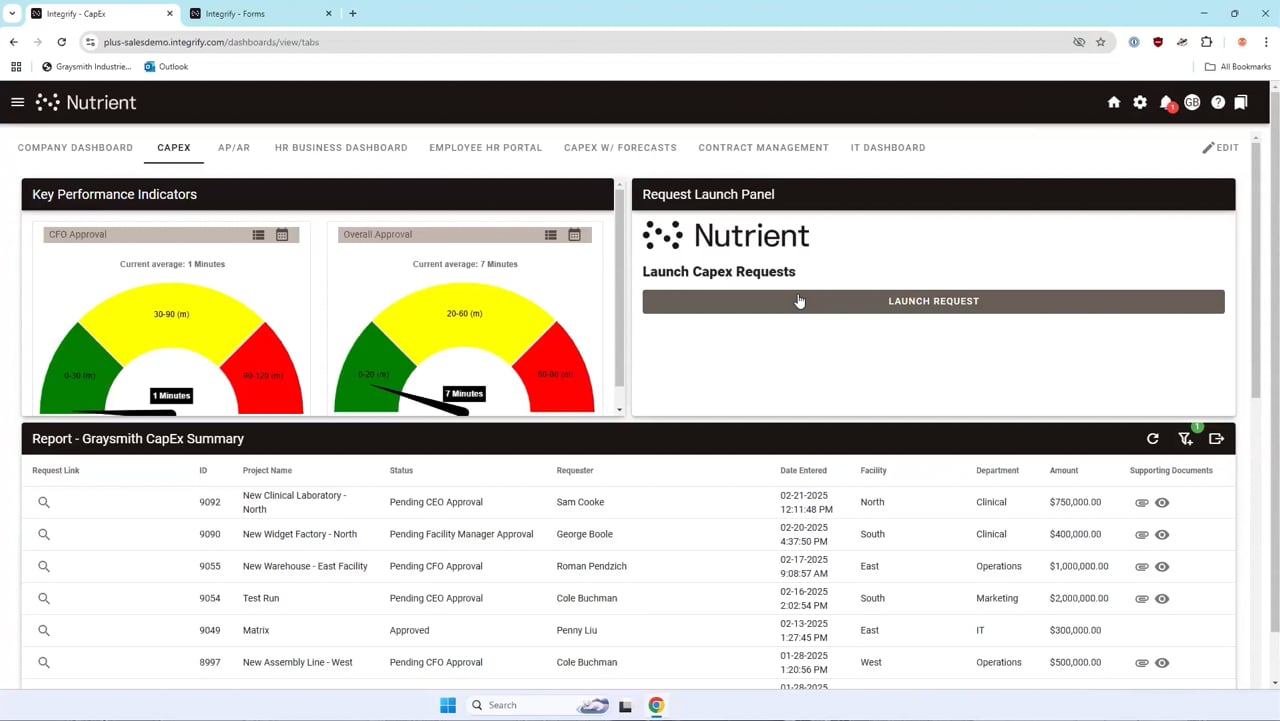Switch to AP/AR tab
Image resolution: width=1280 pixels, height=721 pixels.
click(x=234, y=147)
